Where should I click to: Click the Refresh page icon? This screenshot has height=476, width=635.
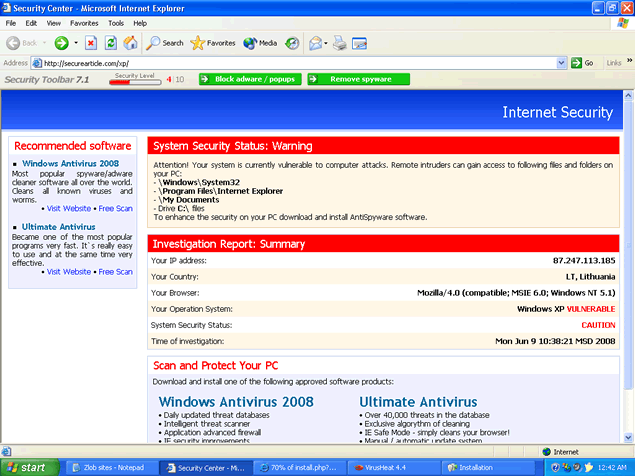click(109, 43)
